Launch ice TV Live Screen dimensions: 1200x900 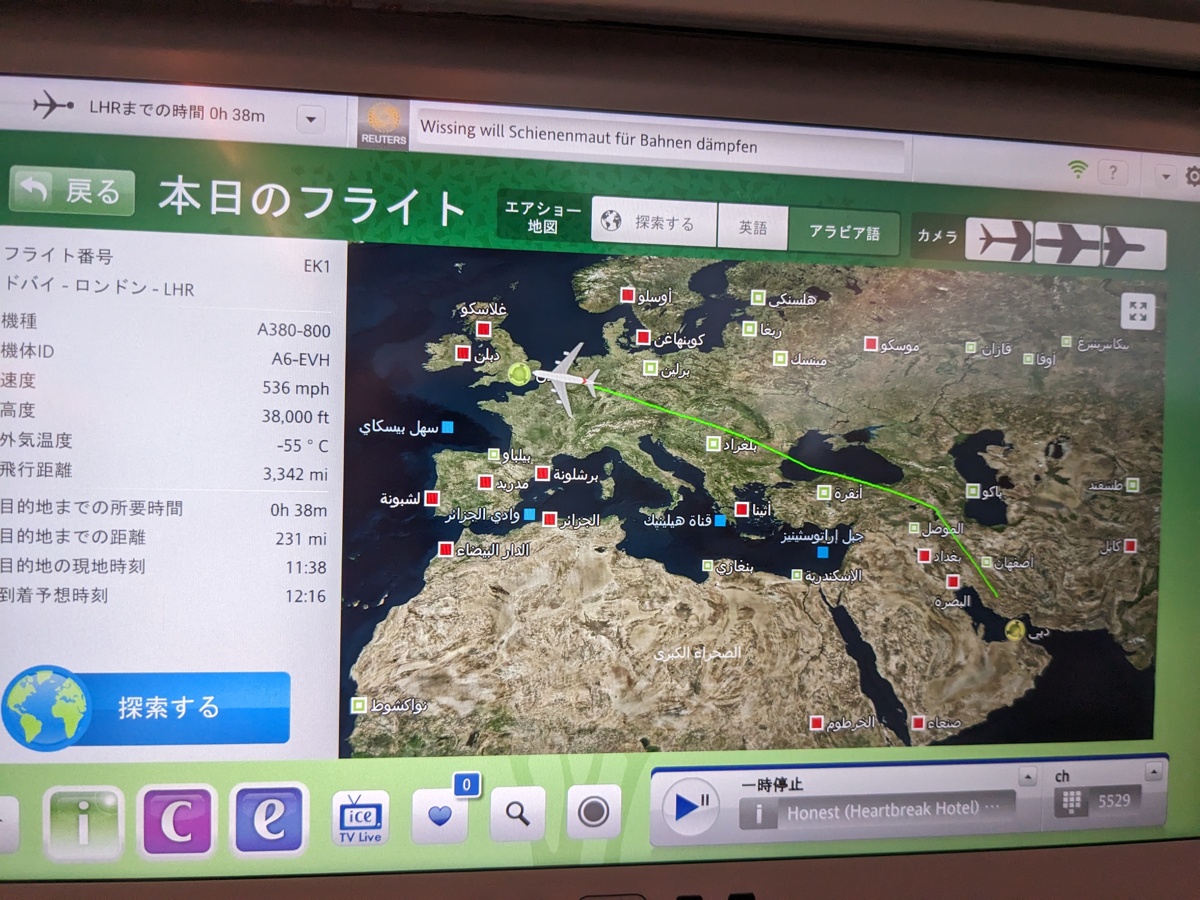click(360, 817)
